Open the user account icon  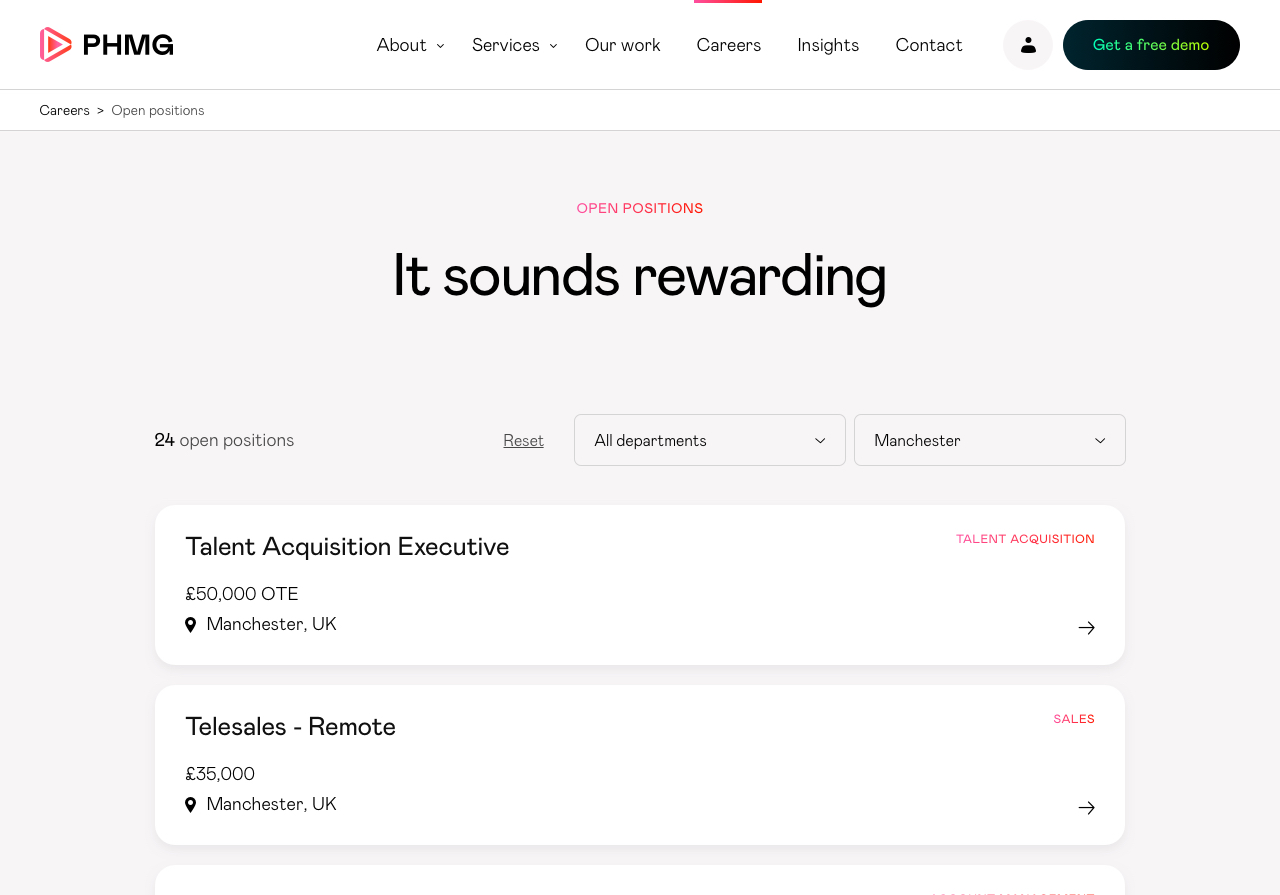pyautogui.click(x=1028, y=45)
